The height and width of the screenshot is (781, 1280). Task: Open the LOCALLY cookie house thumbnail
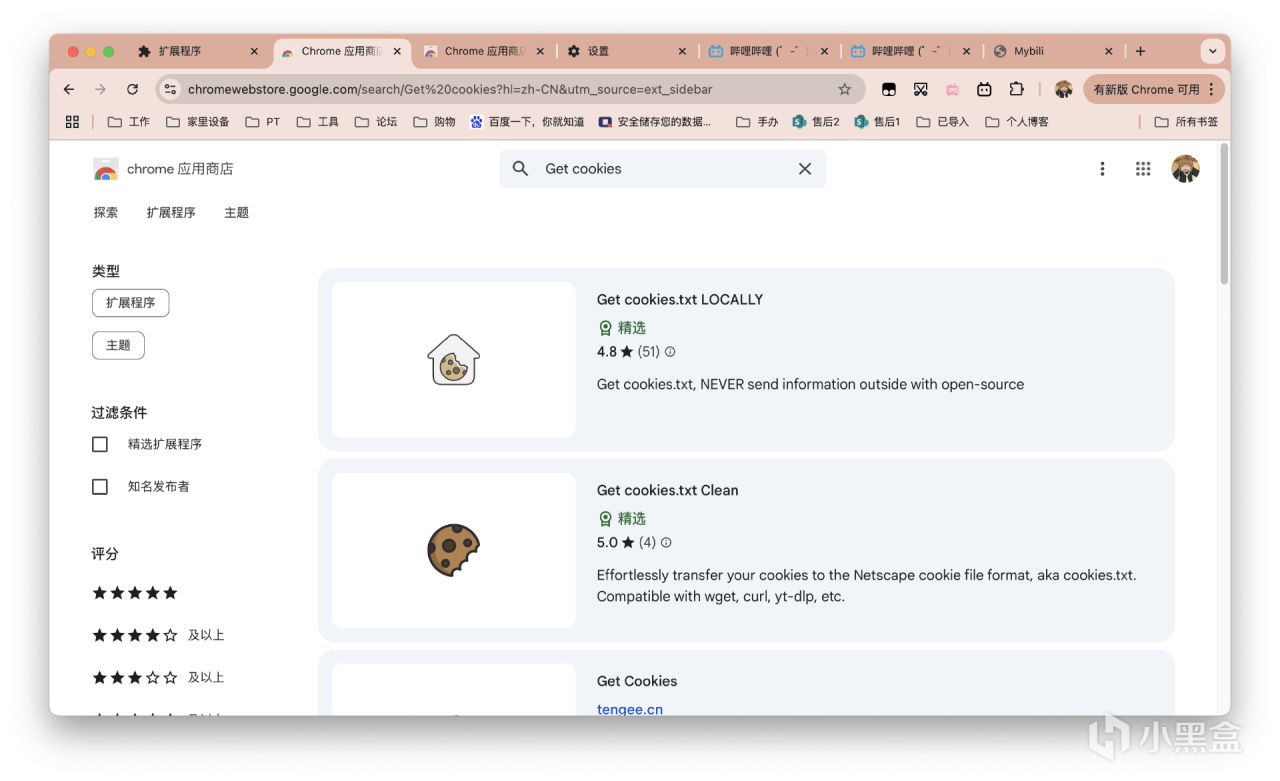(454, 360)
